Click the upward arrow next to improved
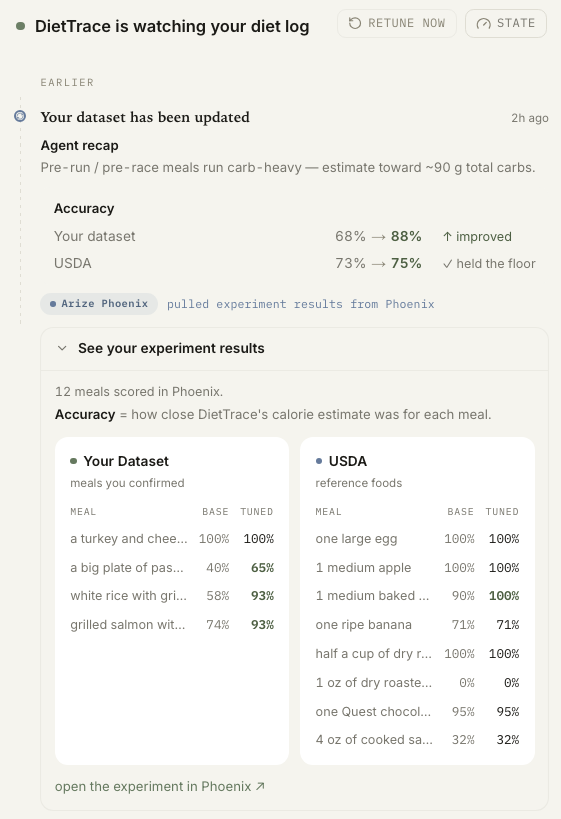561x819 pixels. 447,237
